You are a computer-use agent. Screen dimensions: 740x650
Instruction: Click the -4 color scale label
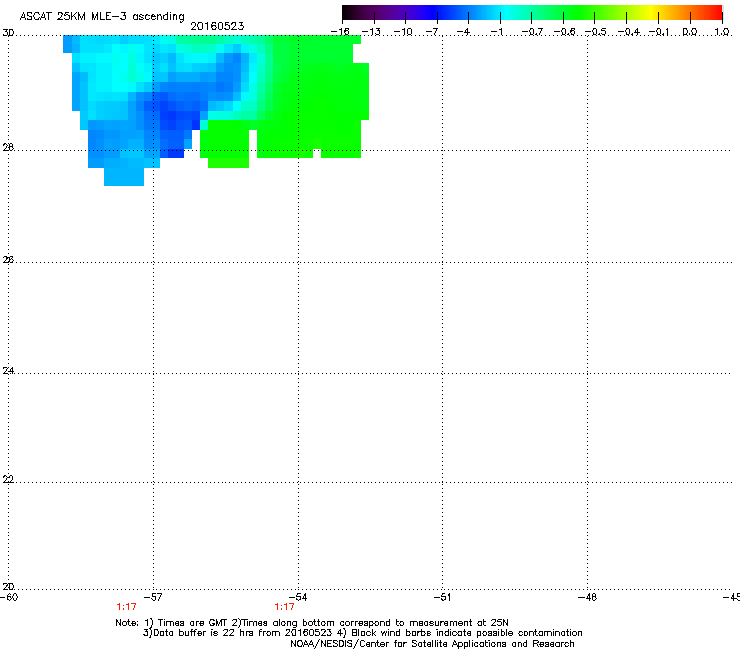coord(463,32)
